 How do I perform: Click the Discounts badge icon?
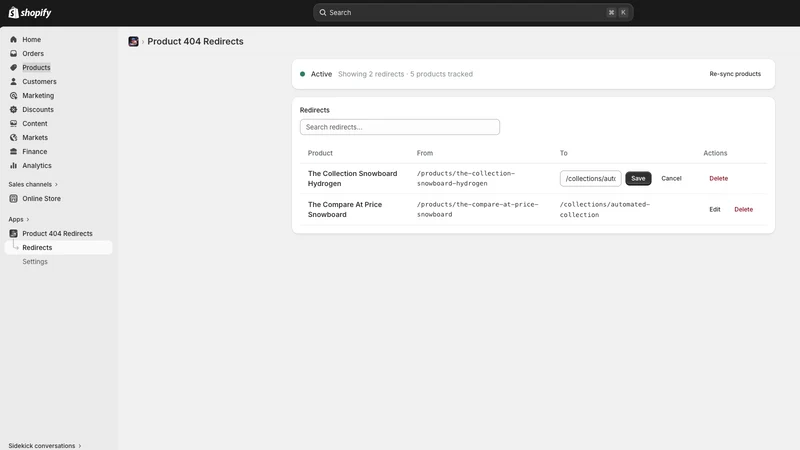point(13,109)
